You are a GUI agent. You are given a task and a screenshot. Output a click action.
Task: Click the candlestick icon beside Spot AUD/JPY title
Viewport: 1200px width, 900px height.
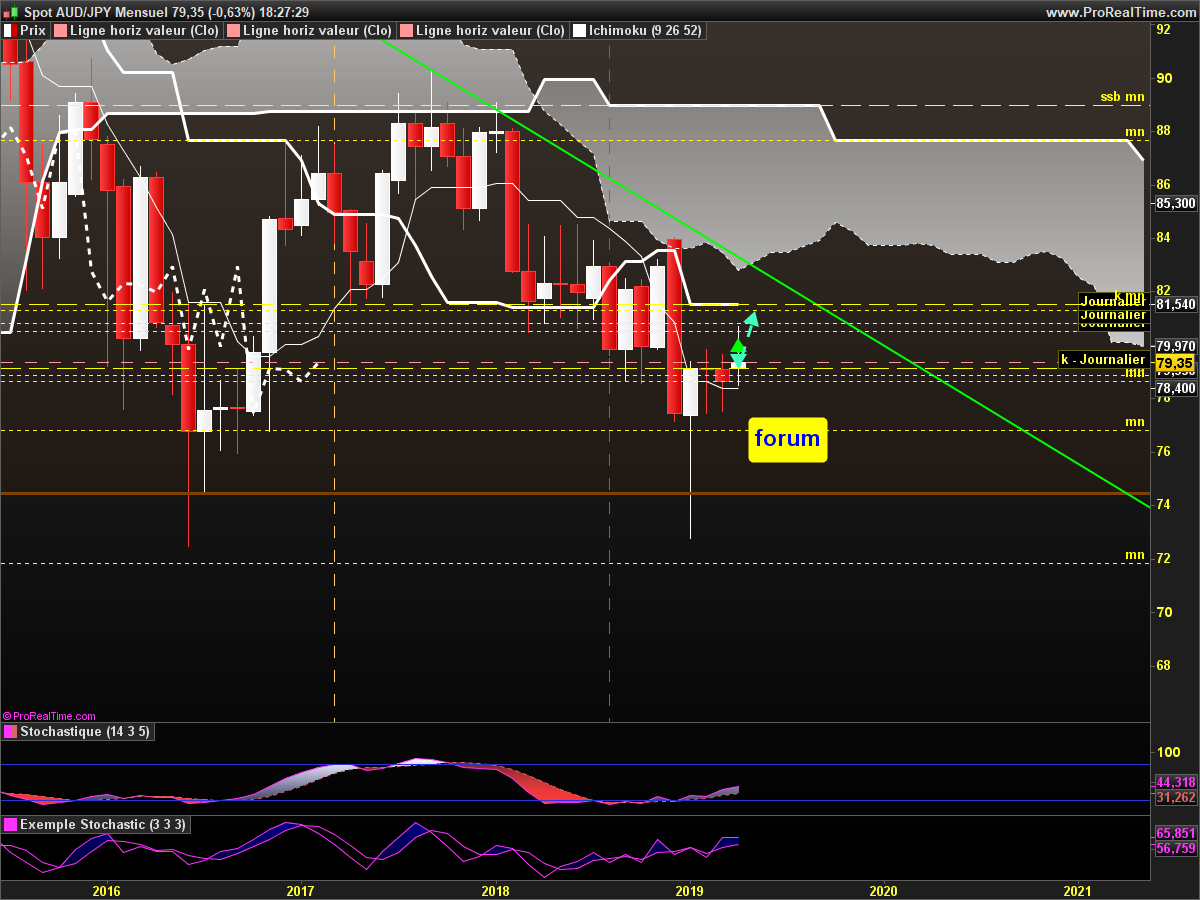click(x=12, y=12)
